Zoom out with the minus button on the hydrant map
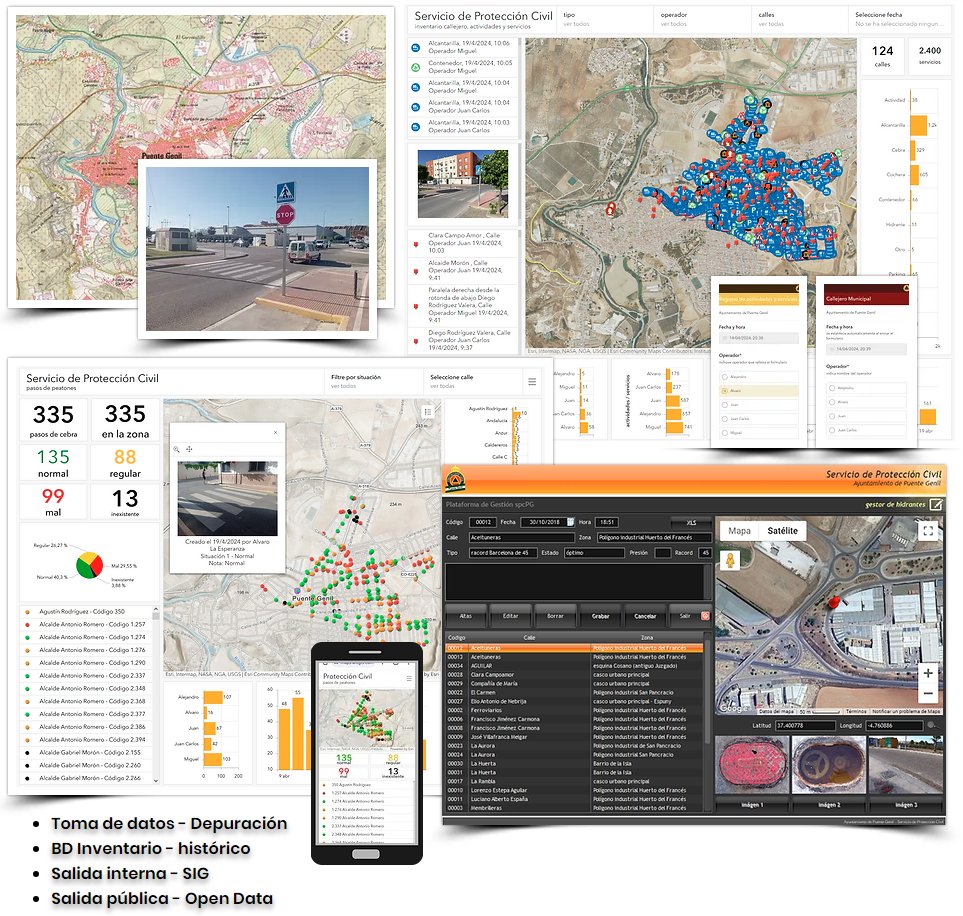The height and width of the screenshot is (916, 963). [x=928, y=694]
